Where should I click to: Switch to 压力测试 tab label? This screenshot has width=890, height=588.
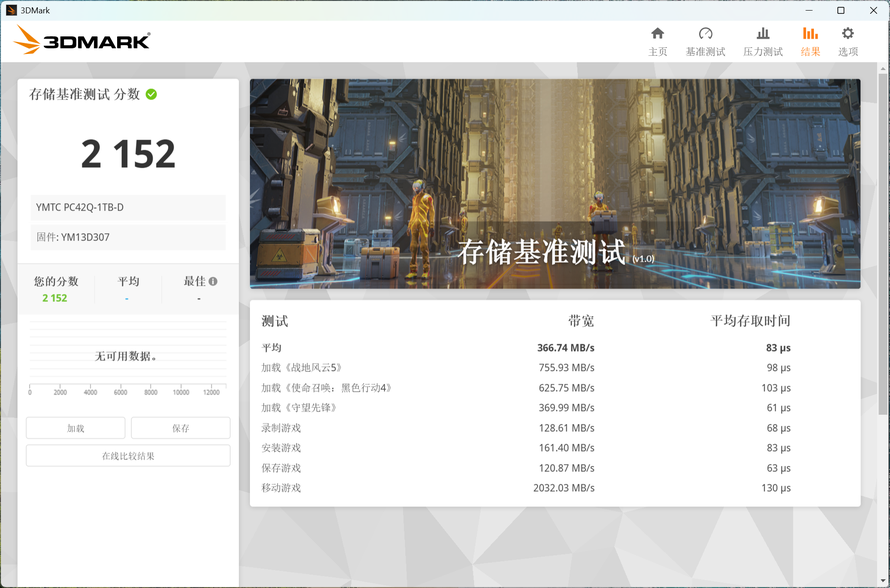763,52
